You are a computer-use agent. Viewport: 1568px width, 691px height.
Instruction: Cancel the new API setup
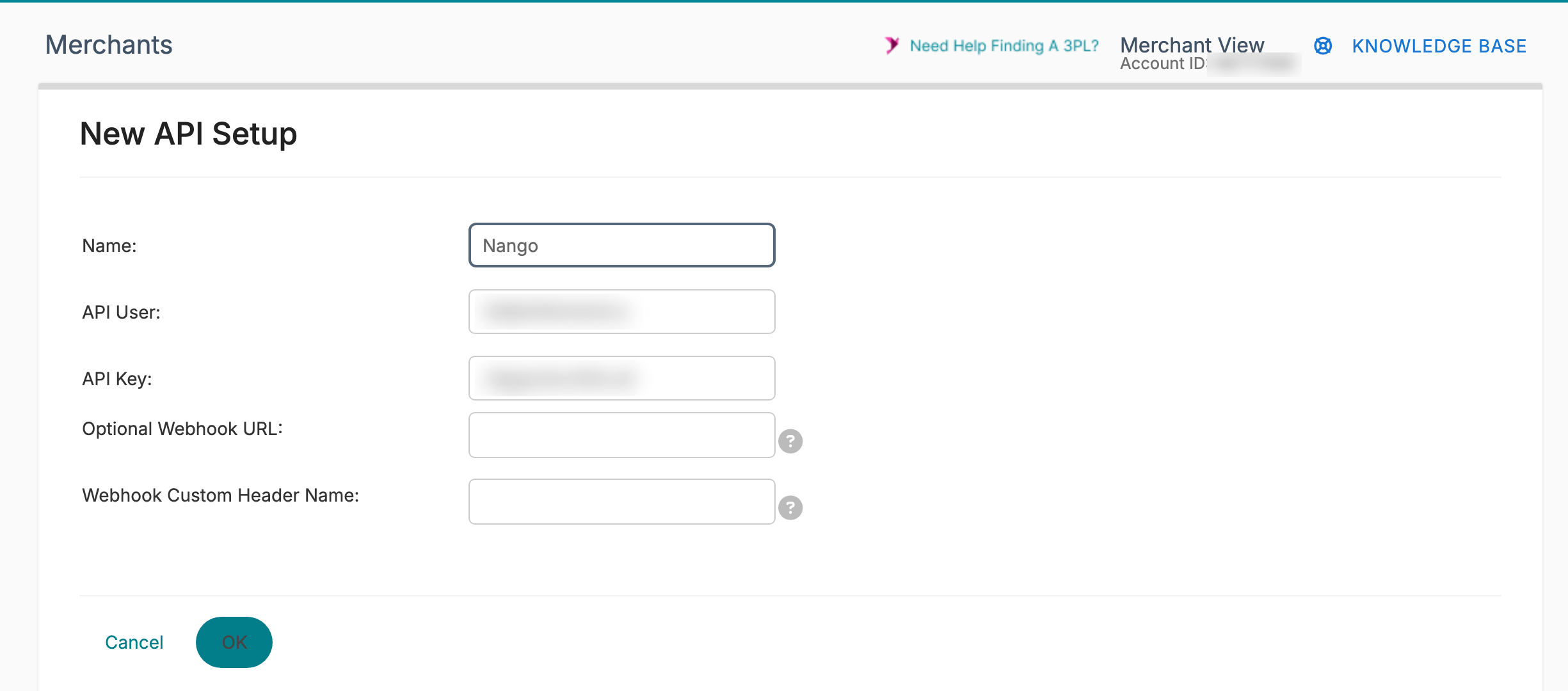(134, 642)
